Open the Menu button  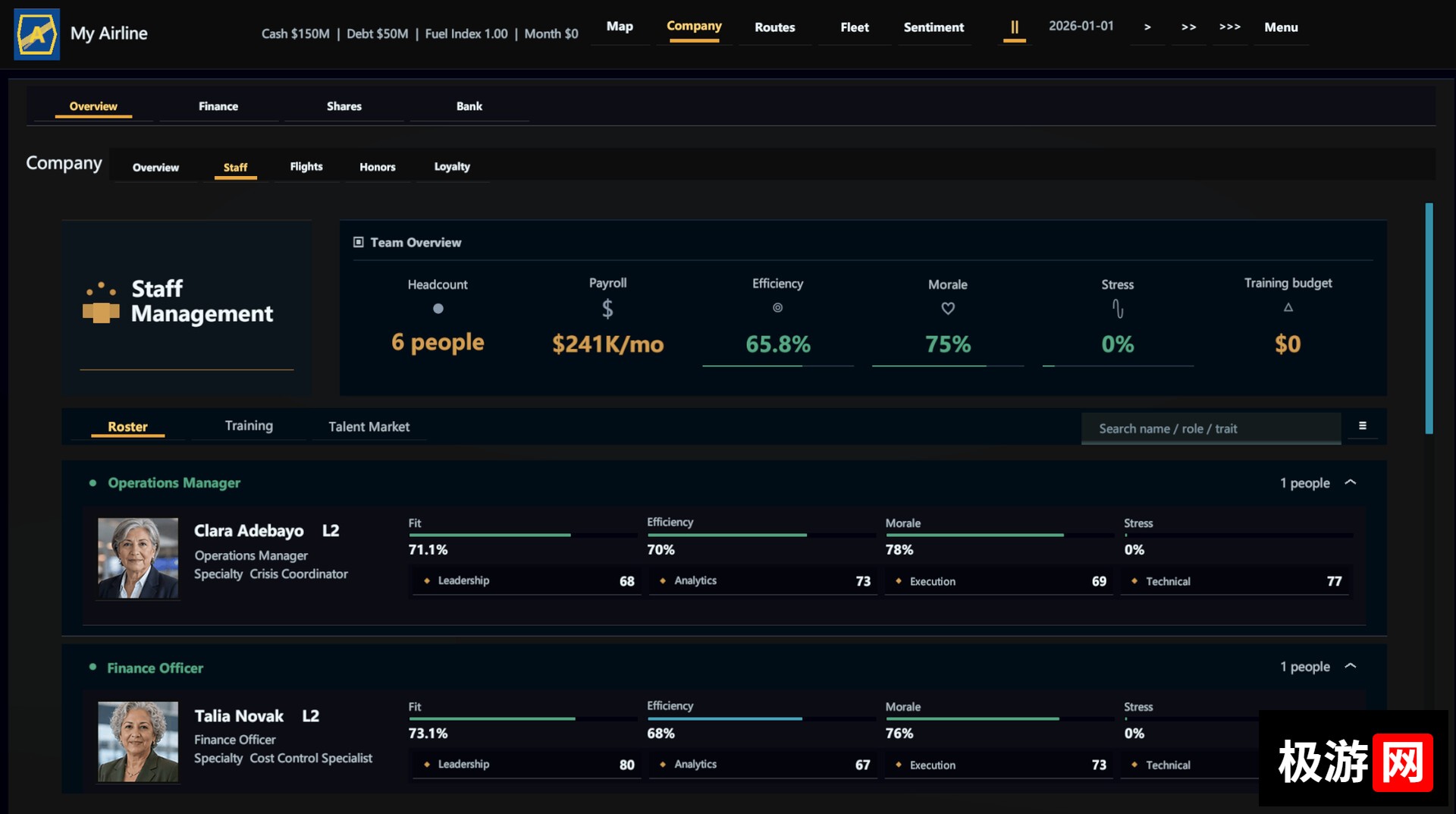[x=1281, y=27]
